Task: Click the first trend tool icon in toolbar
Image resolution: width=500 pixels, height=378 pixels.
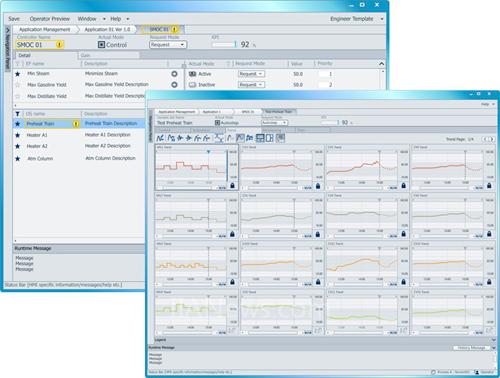Action: pyautogui.click(x=160, y=138)
